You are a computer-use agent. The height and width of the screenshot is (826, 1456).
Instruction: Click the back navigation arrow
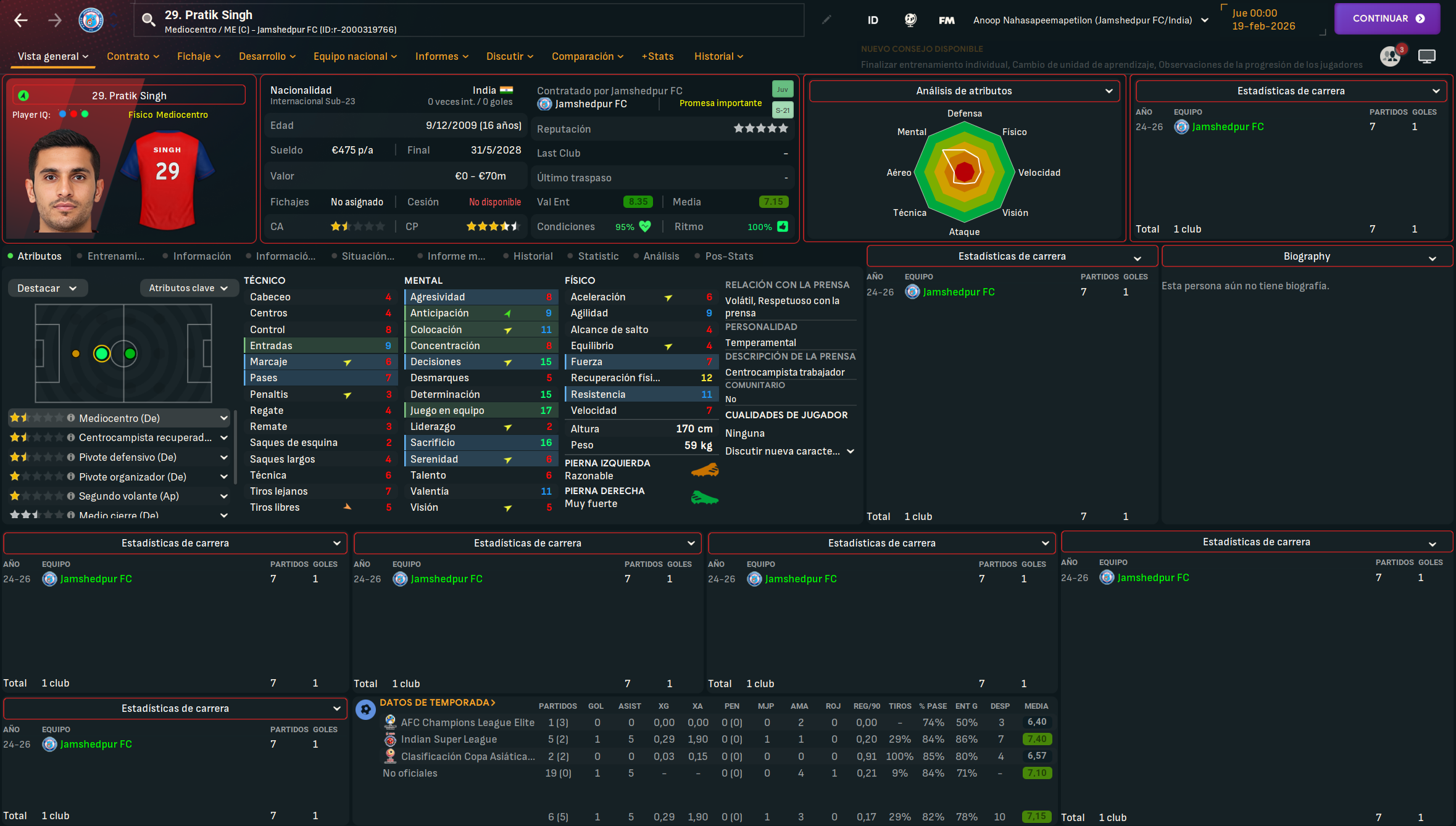tap(21, 20)
